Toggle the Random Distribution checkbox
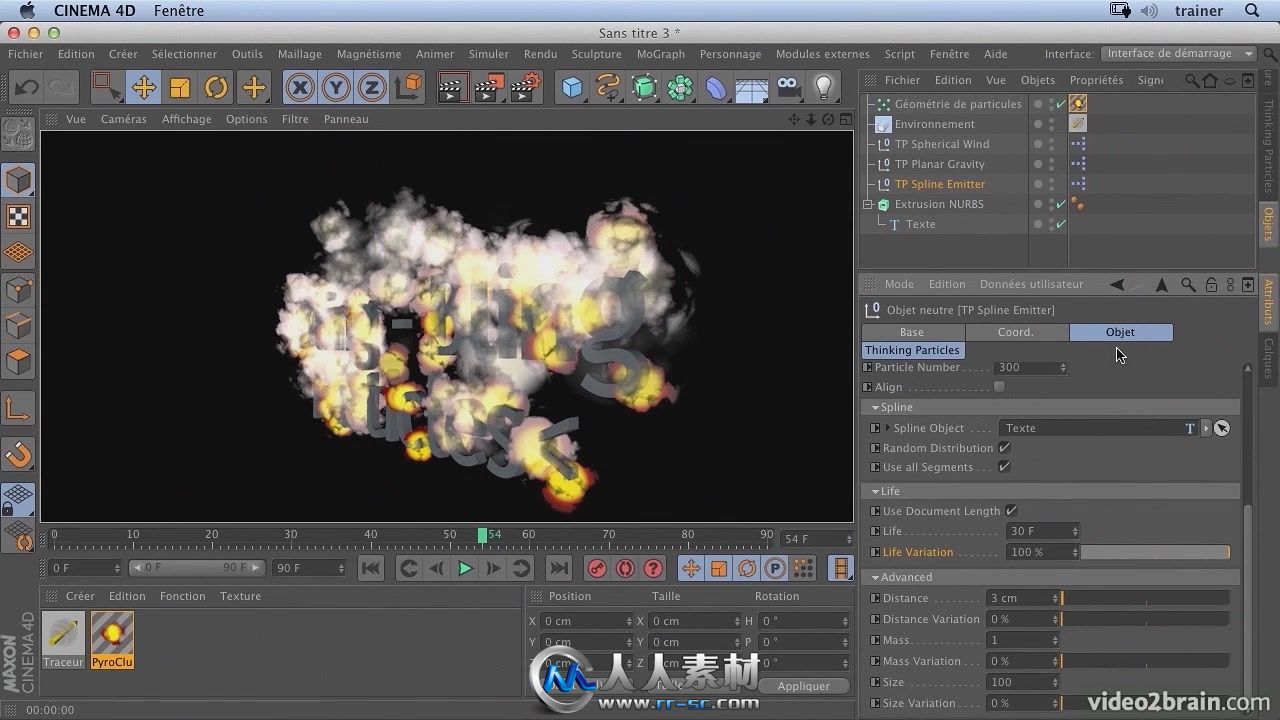This screenshot has width=1280, height=720. pyautogui.click(x=1004, y=448)
